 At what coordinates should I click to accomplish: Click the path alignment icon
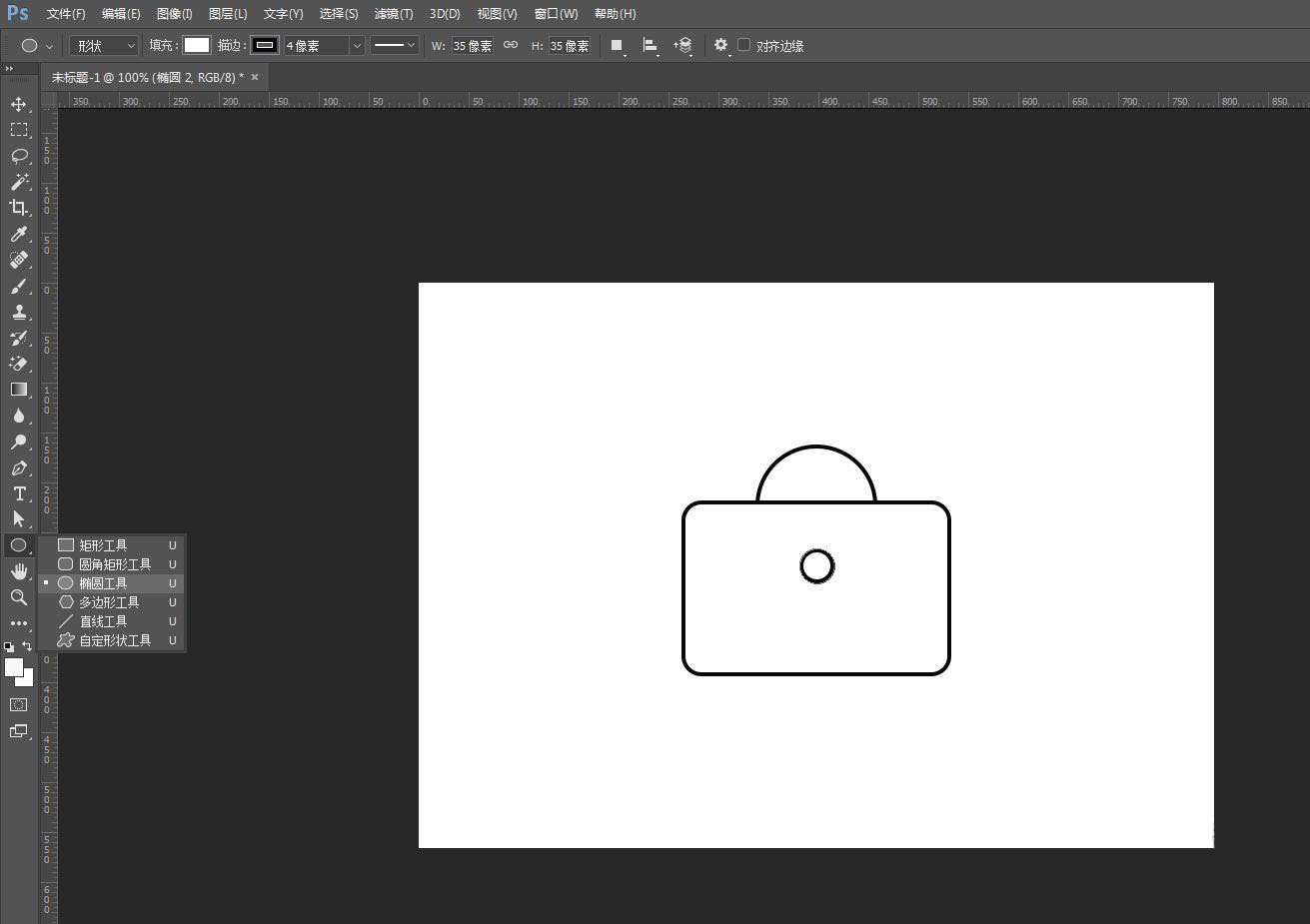coord(650,45)
